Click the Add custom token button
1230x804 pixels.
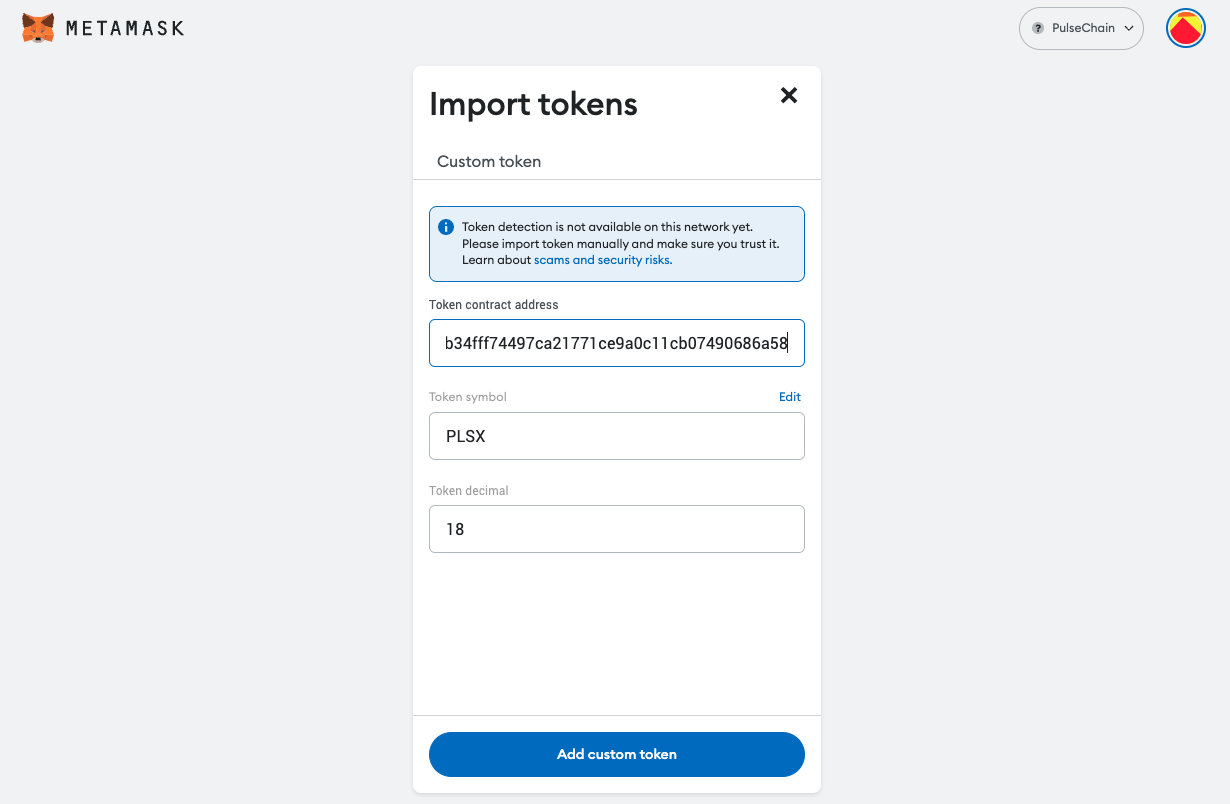point(617,754)
